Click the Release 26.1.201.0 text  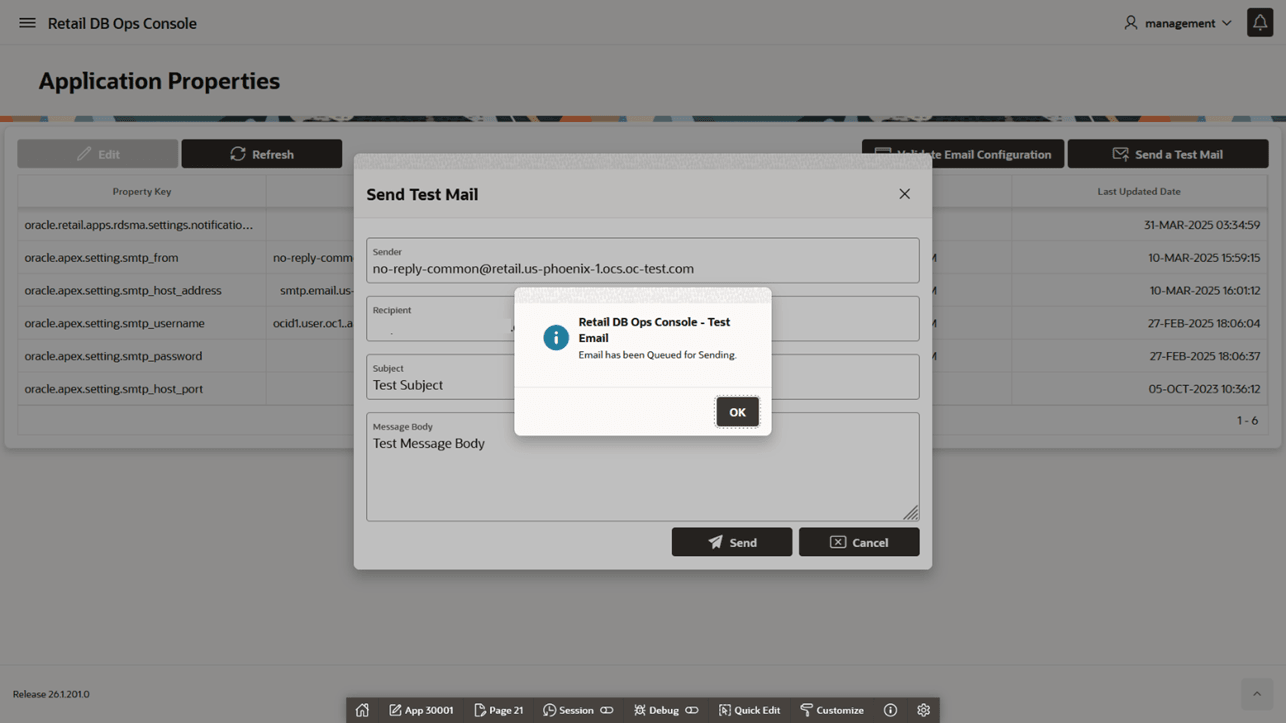tap(51, 694)
